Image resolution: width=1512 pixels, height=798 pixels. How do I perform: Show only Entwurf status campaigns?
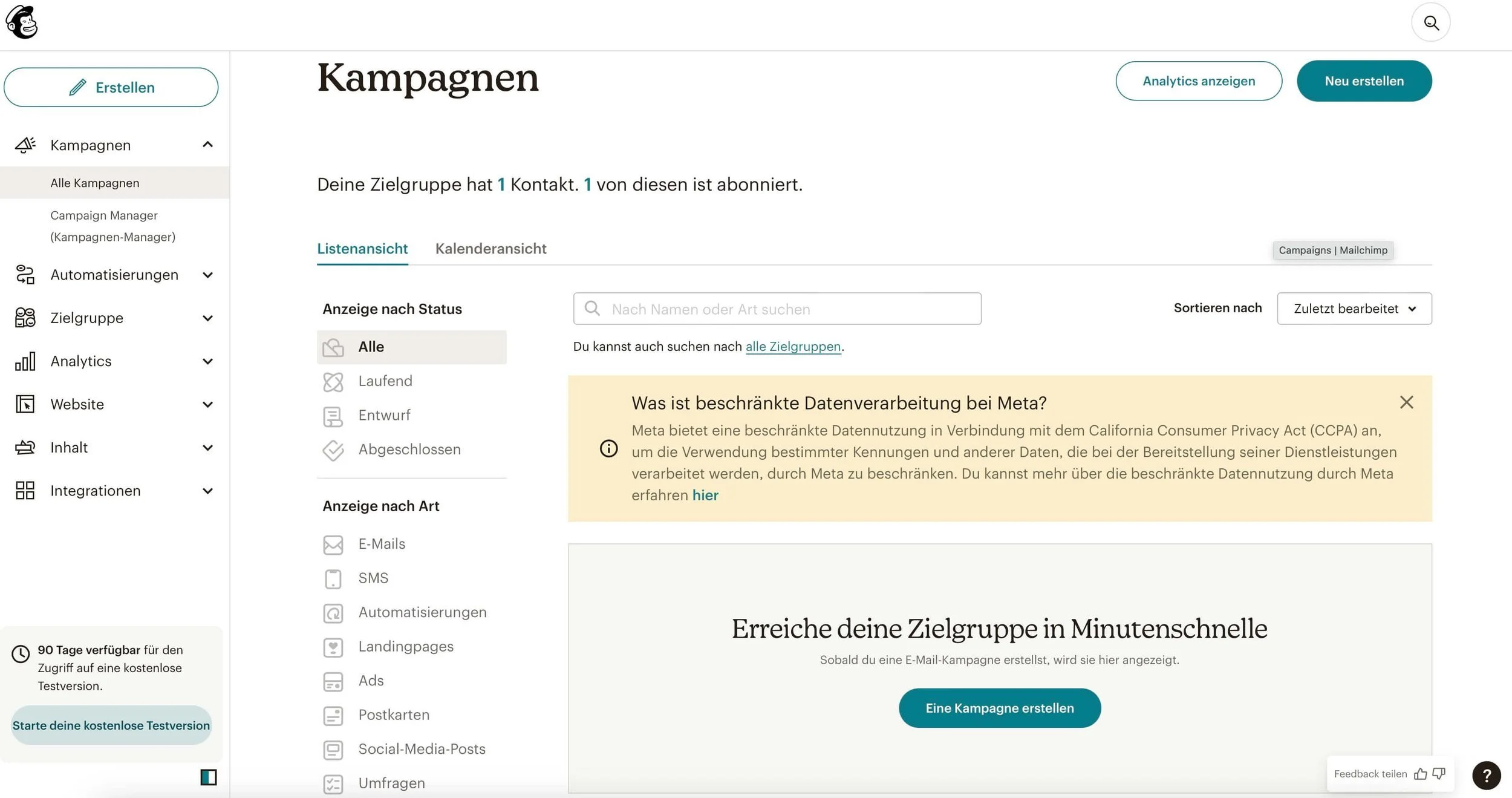pyautogui.click(x=384, y=415)
